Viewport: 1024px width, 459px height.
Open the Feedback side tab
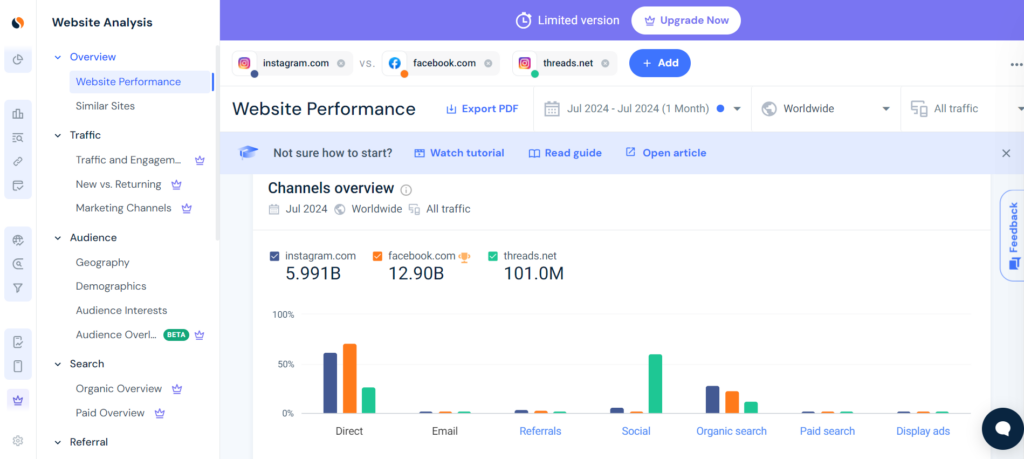1012,236
